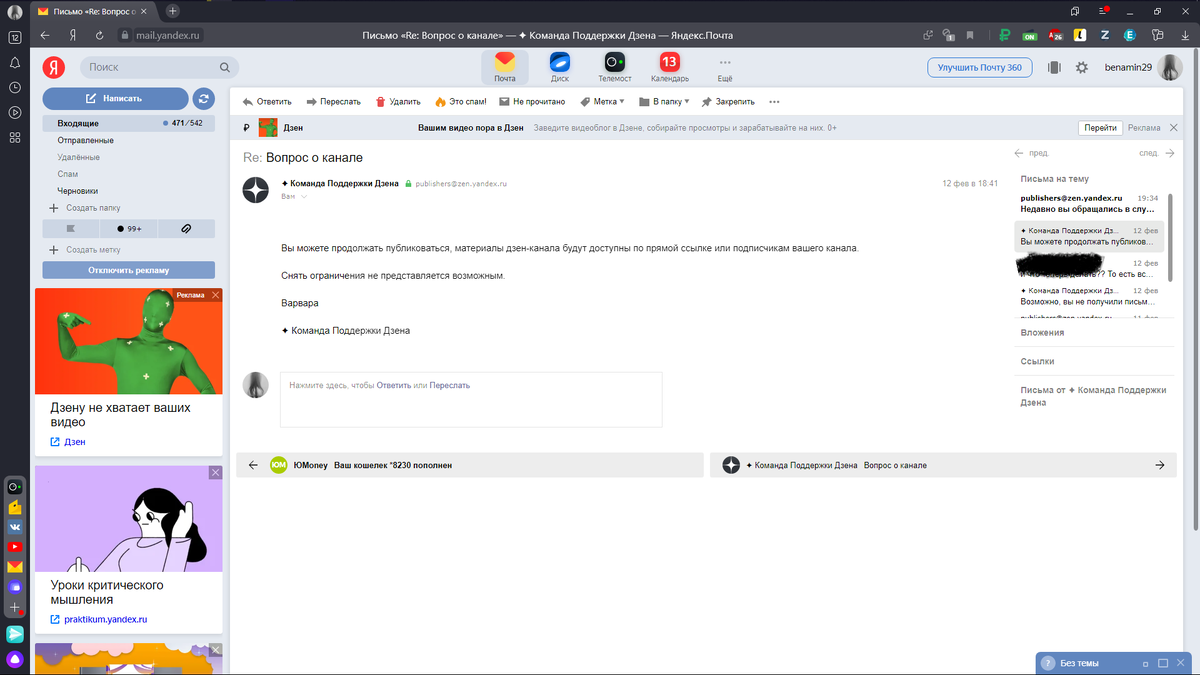The height and width of the screenshot is (675, 1200).
Task: Open the sender's Дзен support avatar icon
Action: pyautogui.click(x=257, y=190)
